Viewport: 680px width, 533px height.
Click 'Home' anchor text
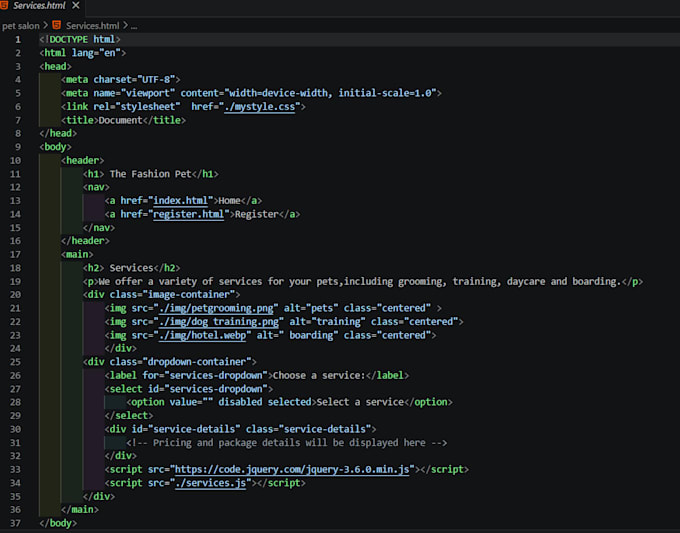(229, 201)
